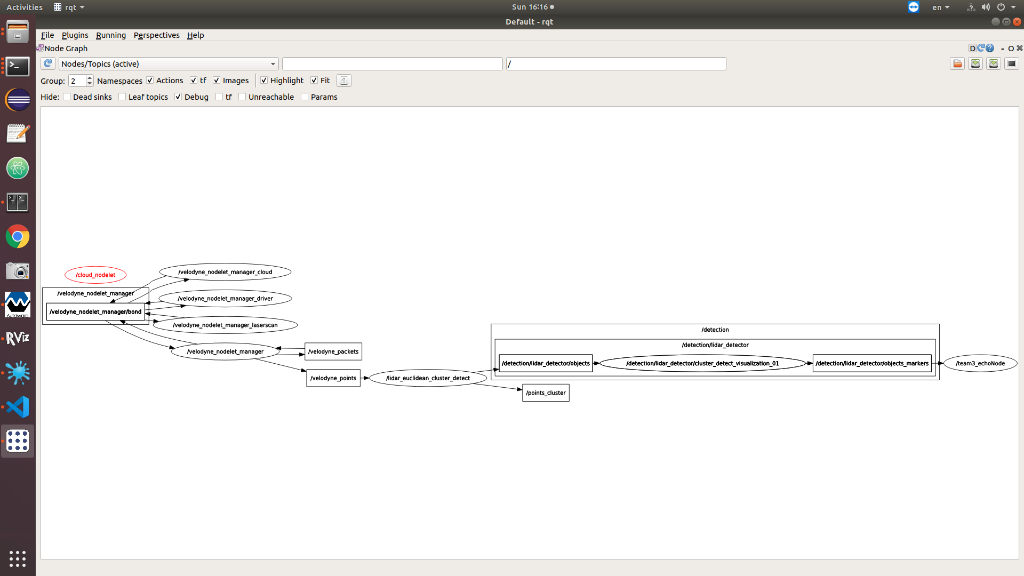The image size is (1024, 576).
Task: Open the Help menu
Action: 195,35
